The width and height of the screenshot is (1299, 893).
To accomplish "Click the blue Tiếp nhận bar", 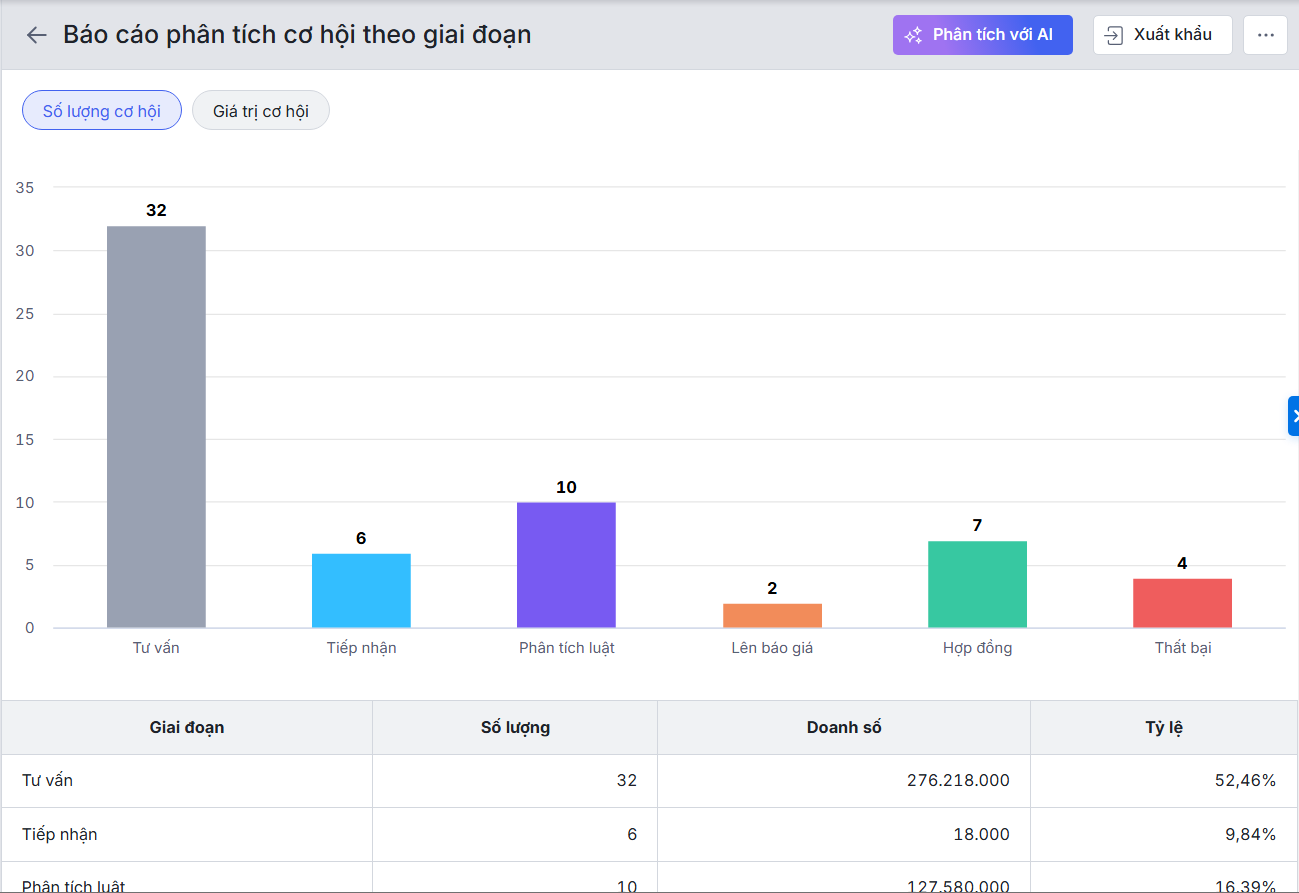I will 361,591.
